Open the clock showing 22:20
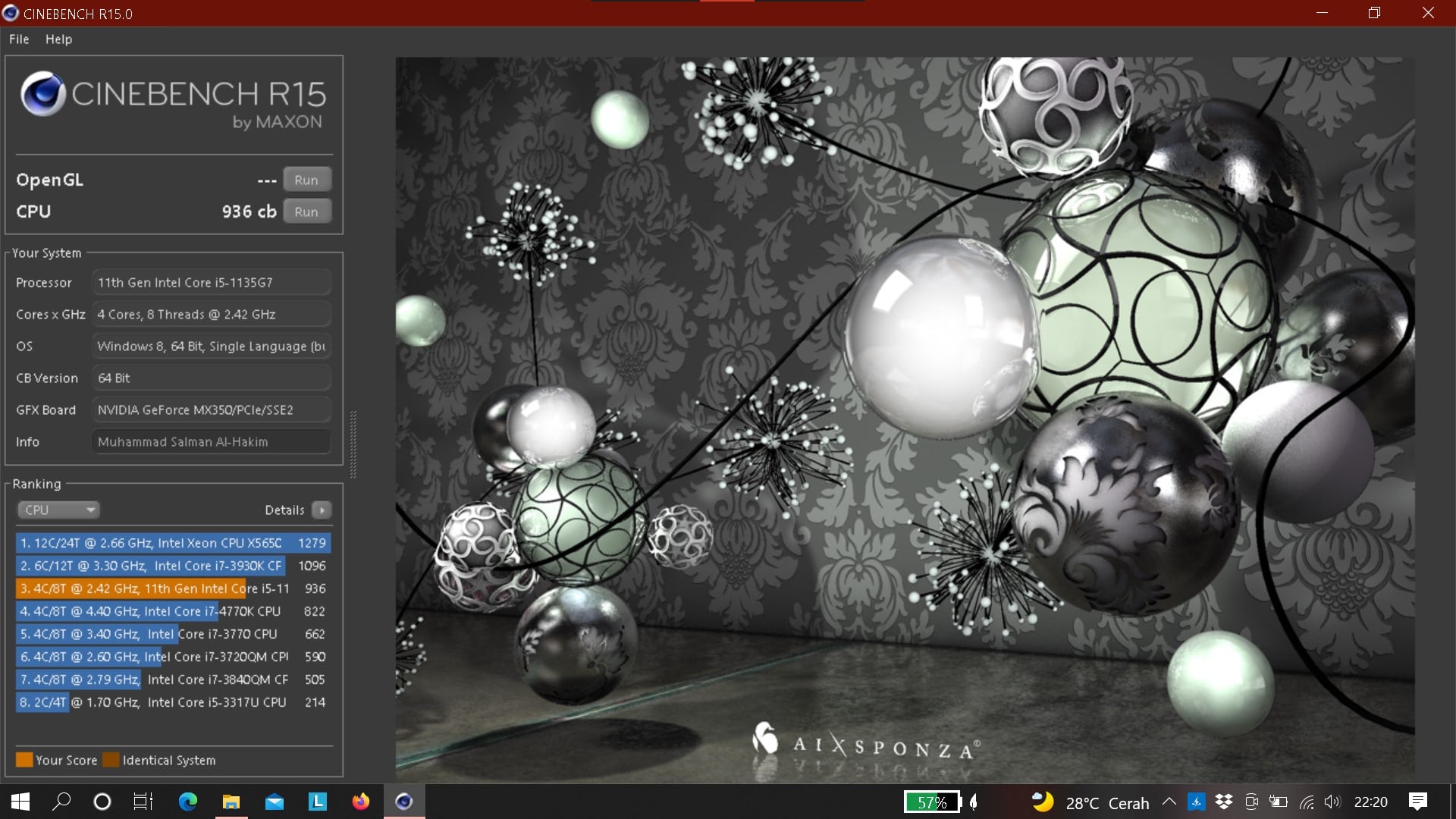This screenshot has width=1456, height=819. (1371, 802)
